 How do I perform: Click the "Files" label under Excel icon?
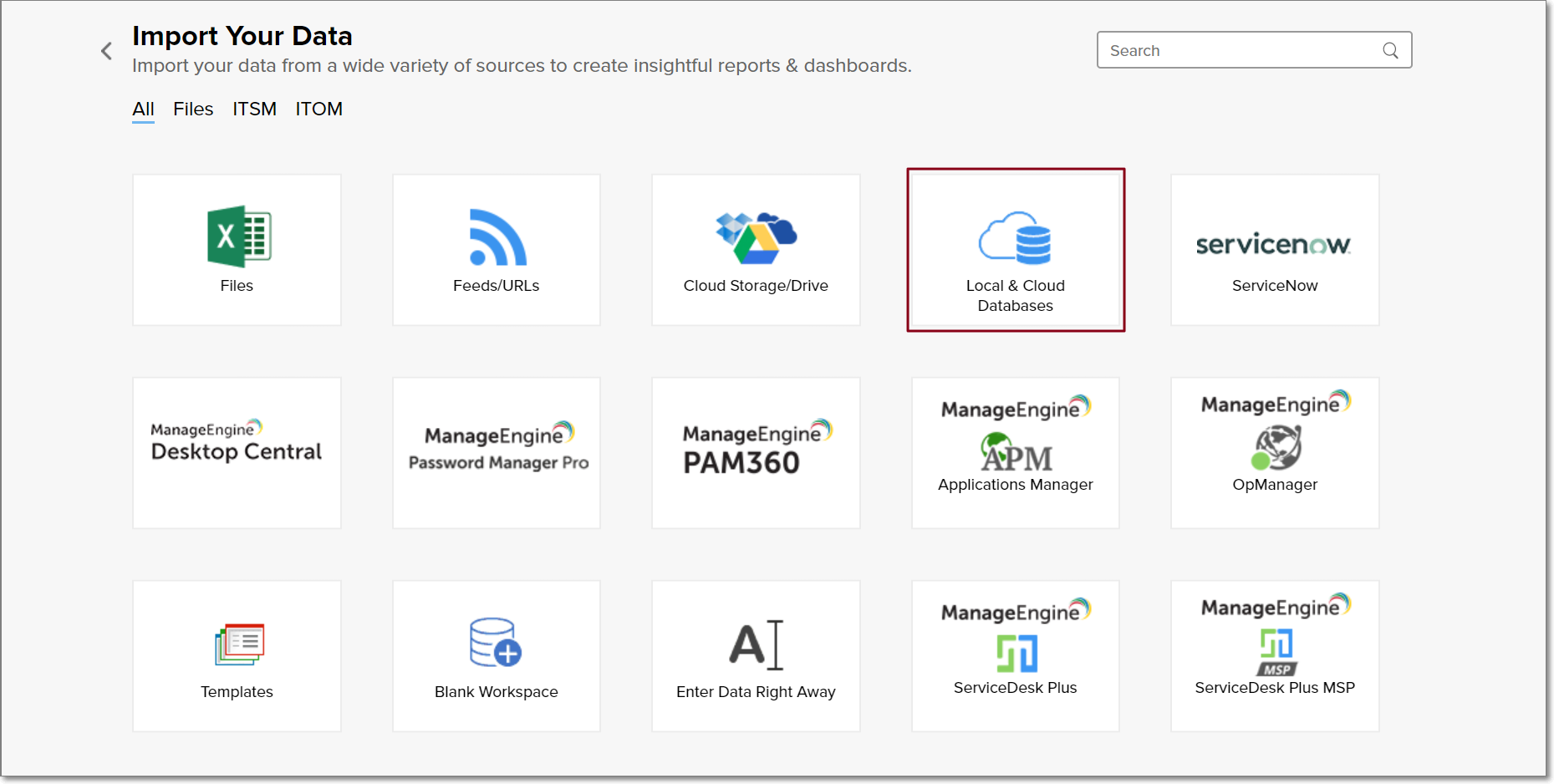pos(237,286)
